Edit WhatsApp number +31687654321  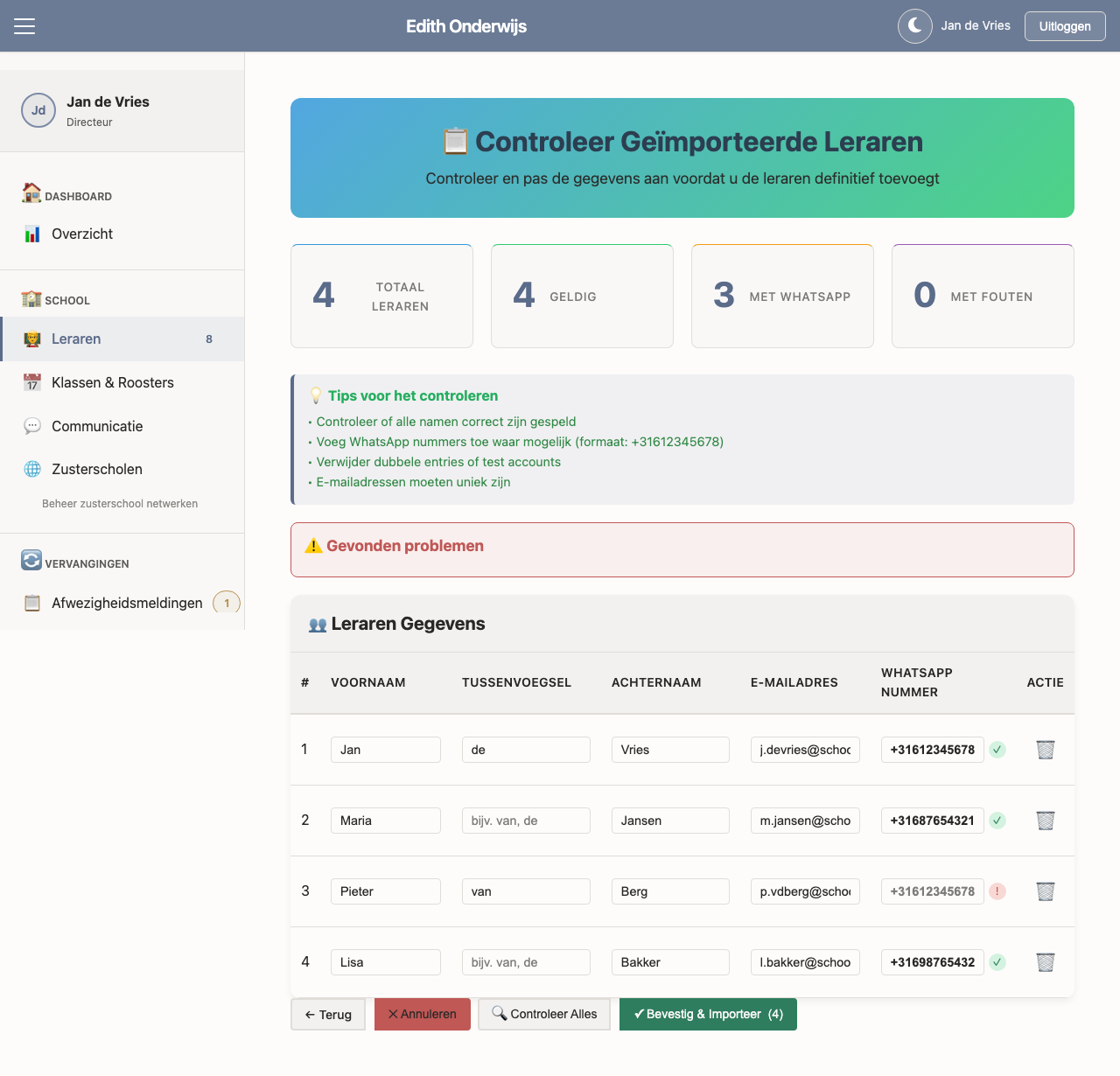tap(933, 821)
